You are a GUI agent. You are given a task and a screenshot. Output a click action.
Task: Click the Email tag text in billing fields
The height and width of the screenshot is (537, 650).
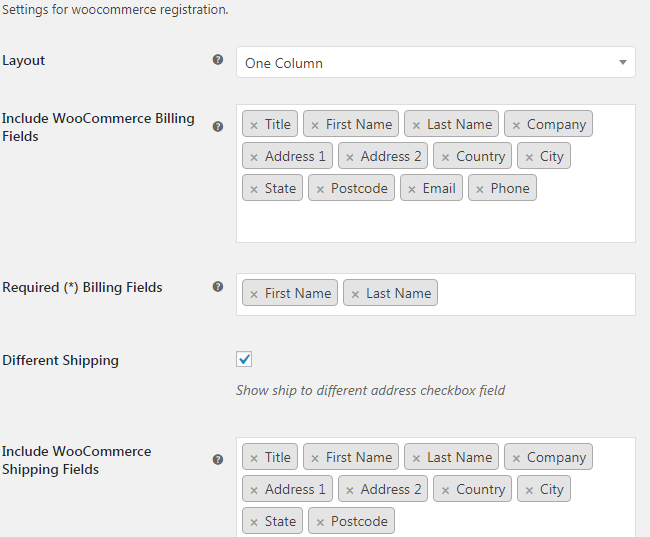click(x=439, y=188)
